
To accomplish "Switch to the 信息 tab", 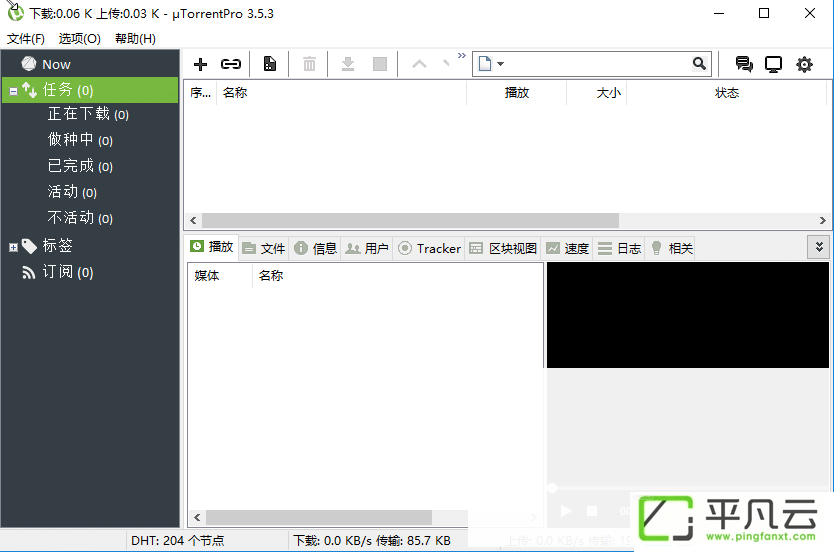I will click(x=316, y=248).
